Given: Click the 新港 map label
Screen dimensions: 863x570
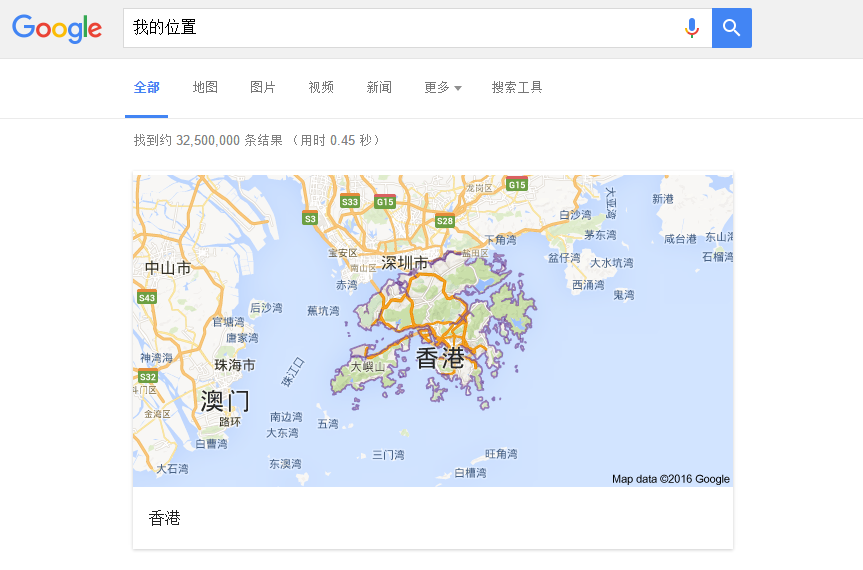Looking at the screenshot, I should click(663, 199).
